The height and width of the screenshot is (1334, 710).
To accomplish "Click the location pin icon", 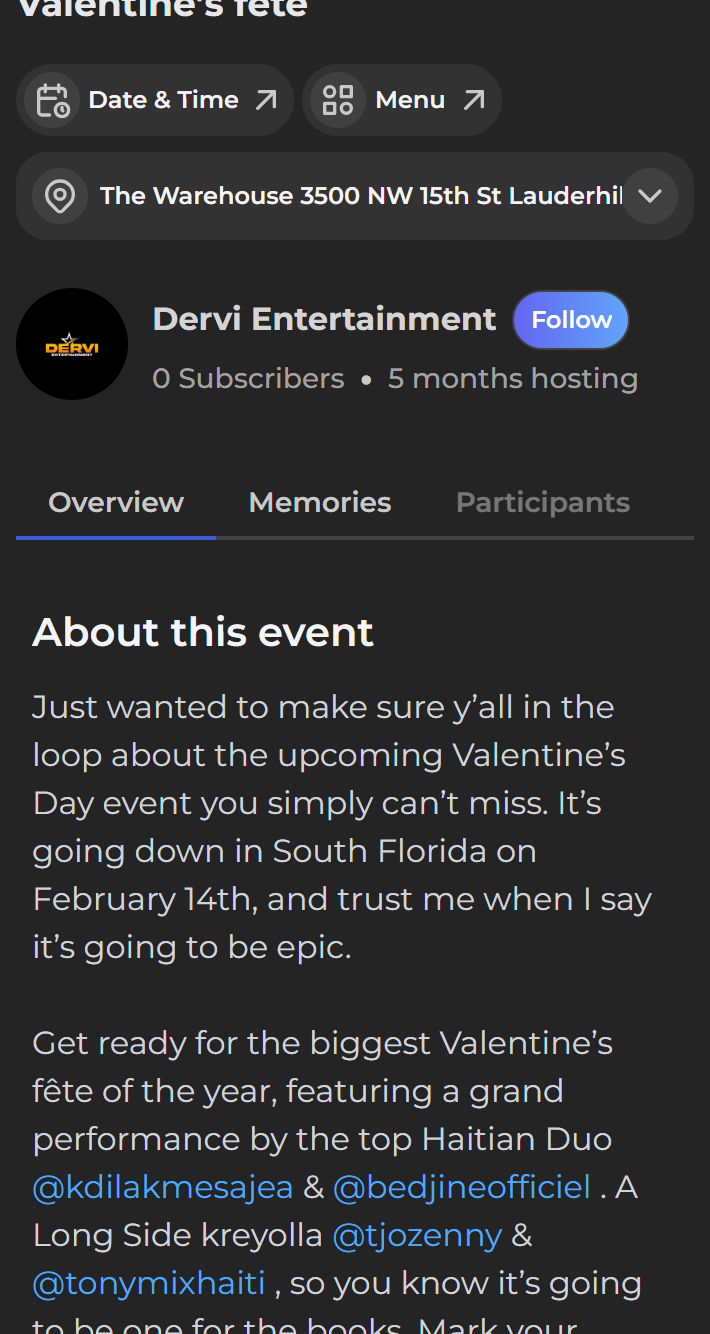I will [x=60, y=196].
